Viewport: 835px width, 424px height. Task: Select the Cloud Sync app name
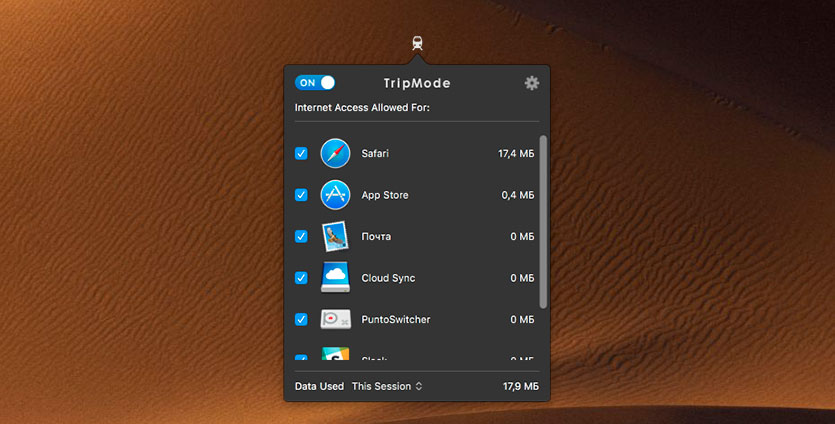coord(388,278)
